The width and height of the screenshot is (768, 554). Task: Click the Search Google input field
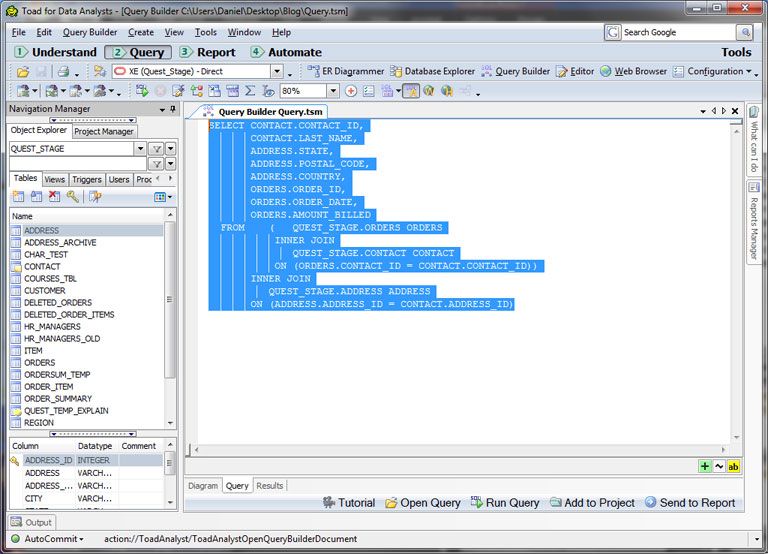(x=679, y=32)
